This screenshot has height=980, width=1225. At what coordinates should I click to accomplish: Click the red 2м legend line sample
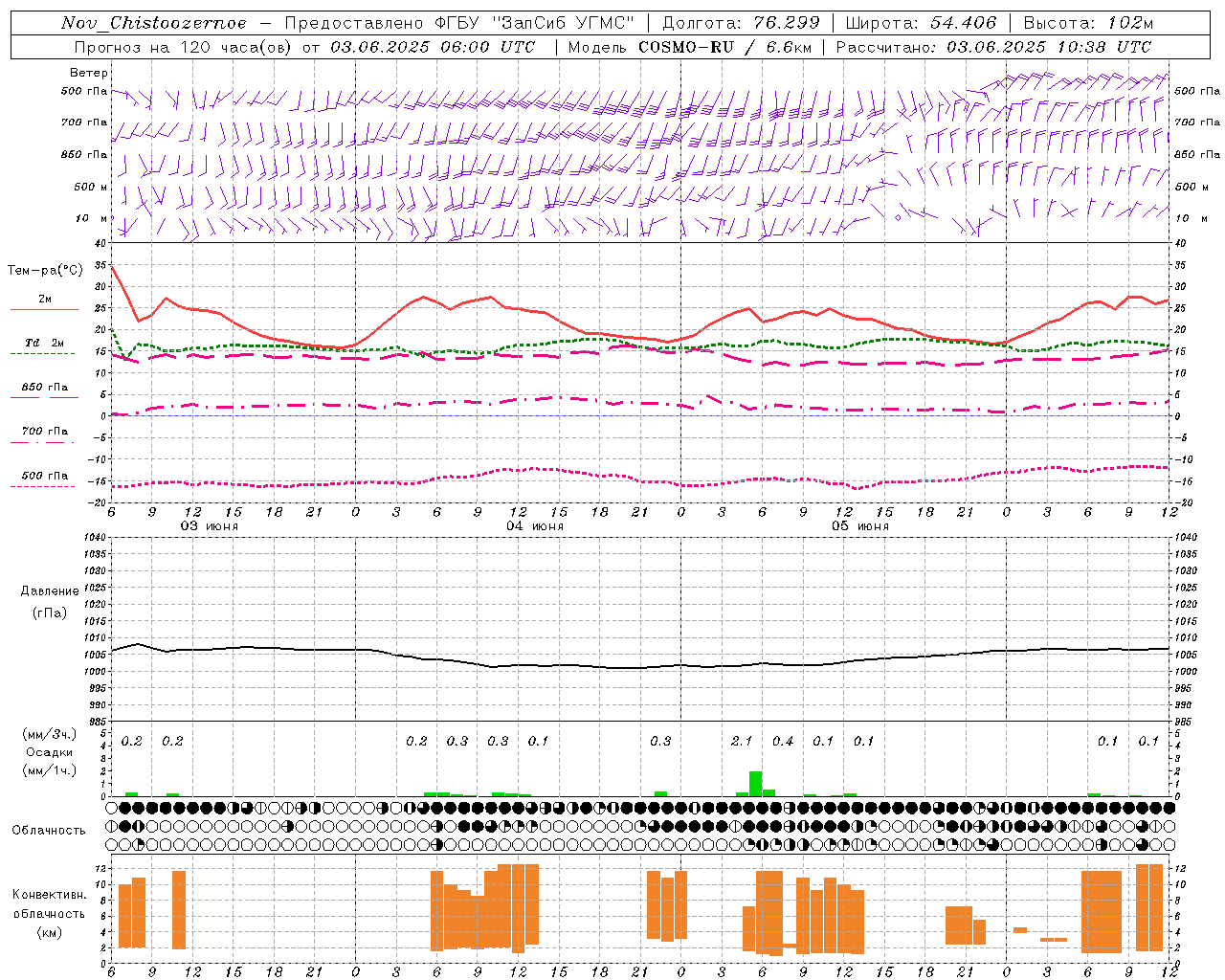[x=44, y=310]
